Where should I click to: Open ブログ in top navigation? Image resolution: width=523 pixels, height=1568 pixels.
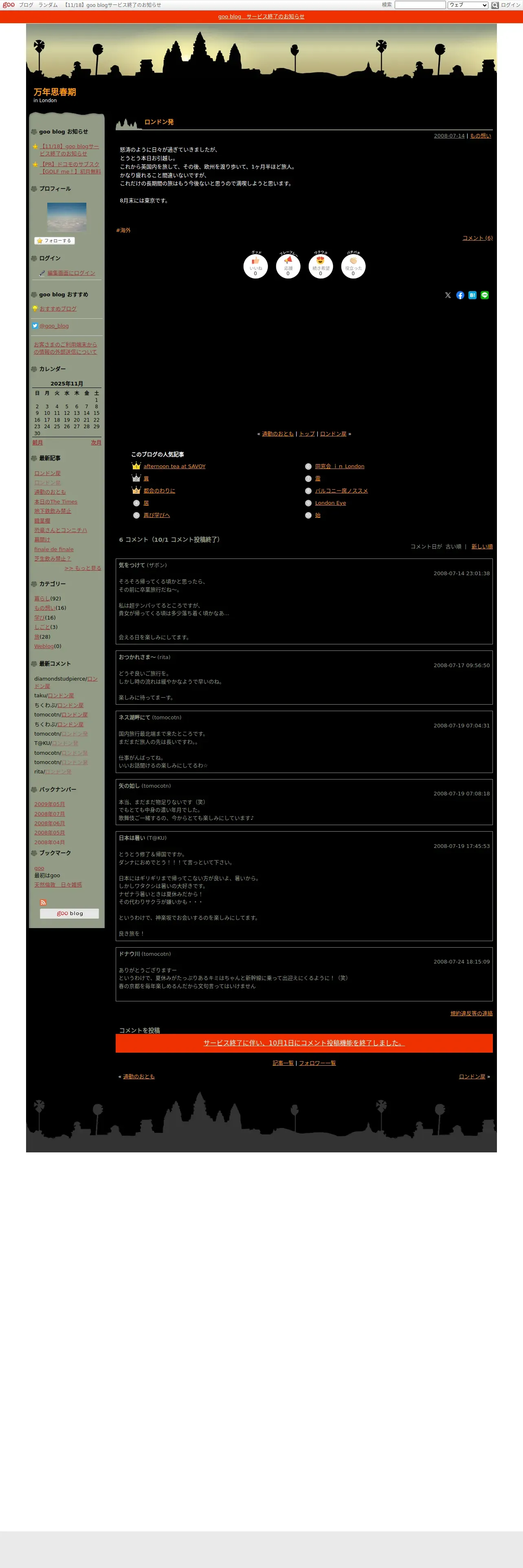point(26,5)
